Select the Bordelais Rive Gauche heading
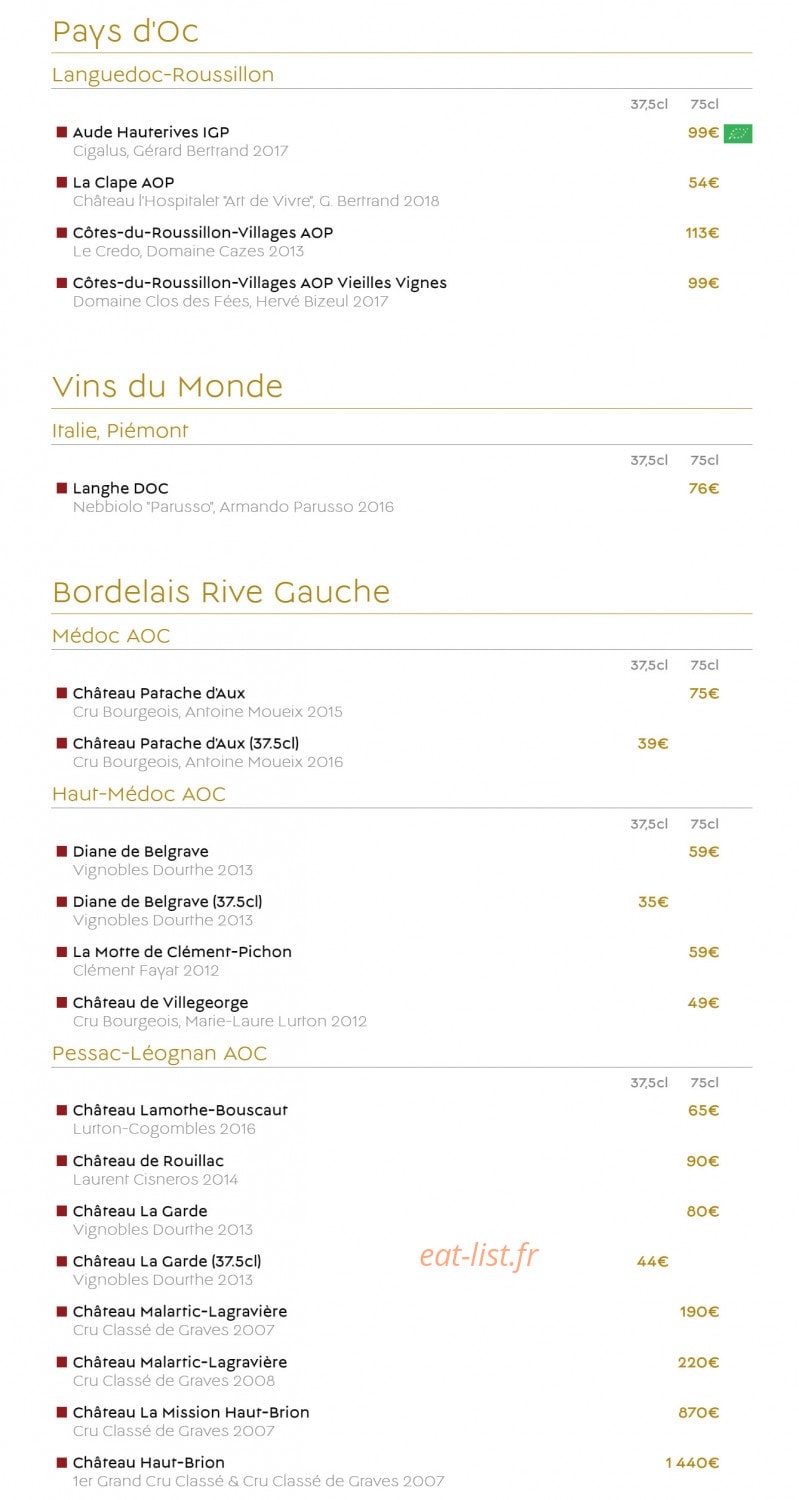799x1500 pixels. tap(221, 591)
